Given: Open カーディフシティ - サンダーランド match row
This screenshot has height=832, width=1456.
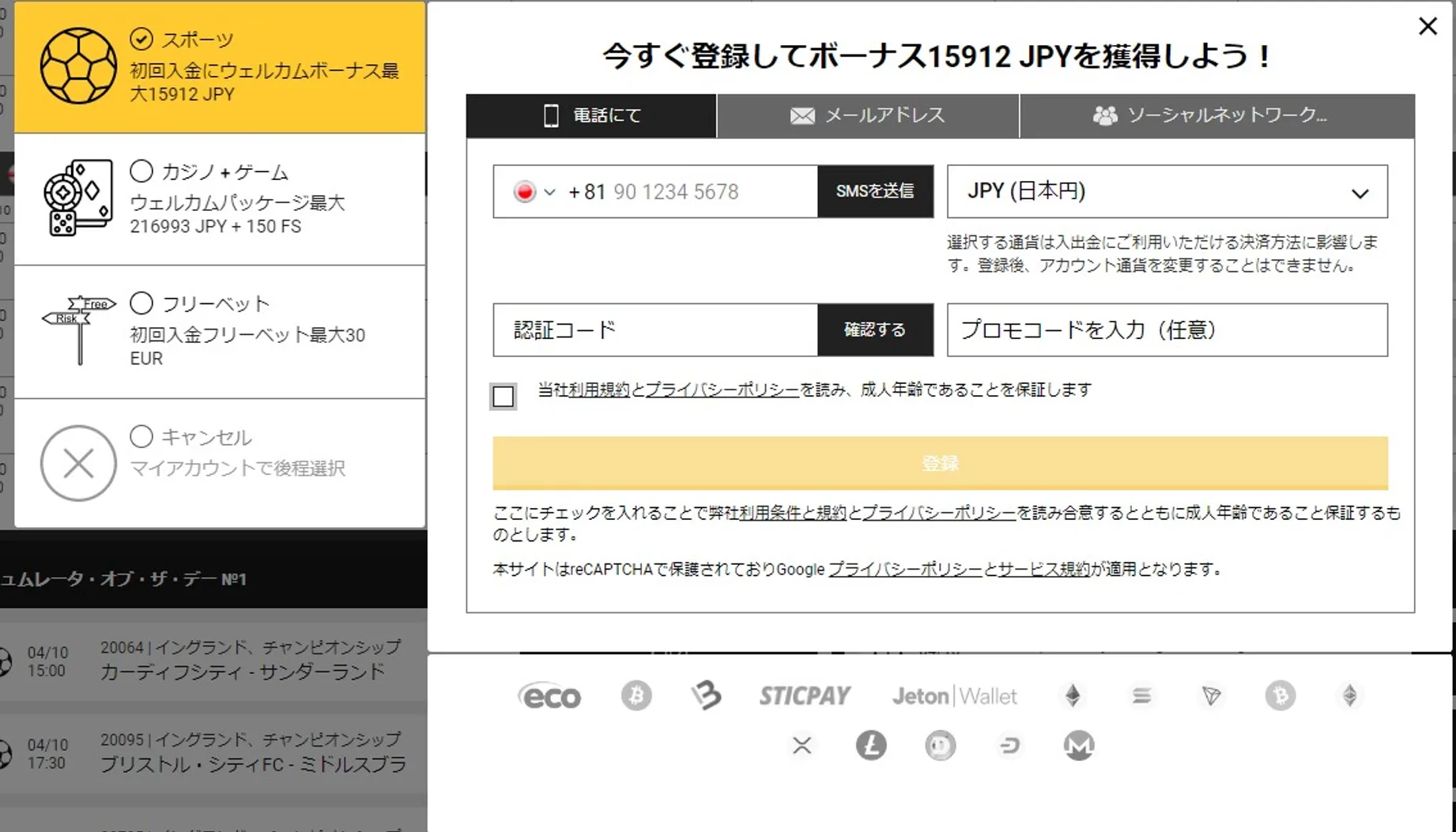Looking at the screenshot, I should [x=213, y=661].
